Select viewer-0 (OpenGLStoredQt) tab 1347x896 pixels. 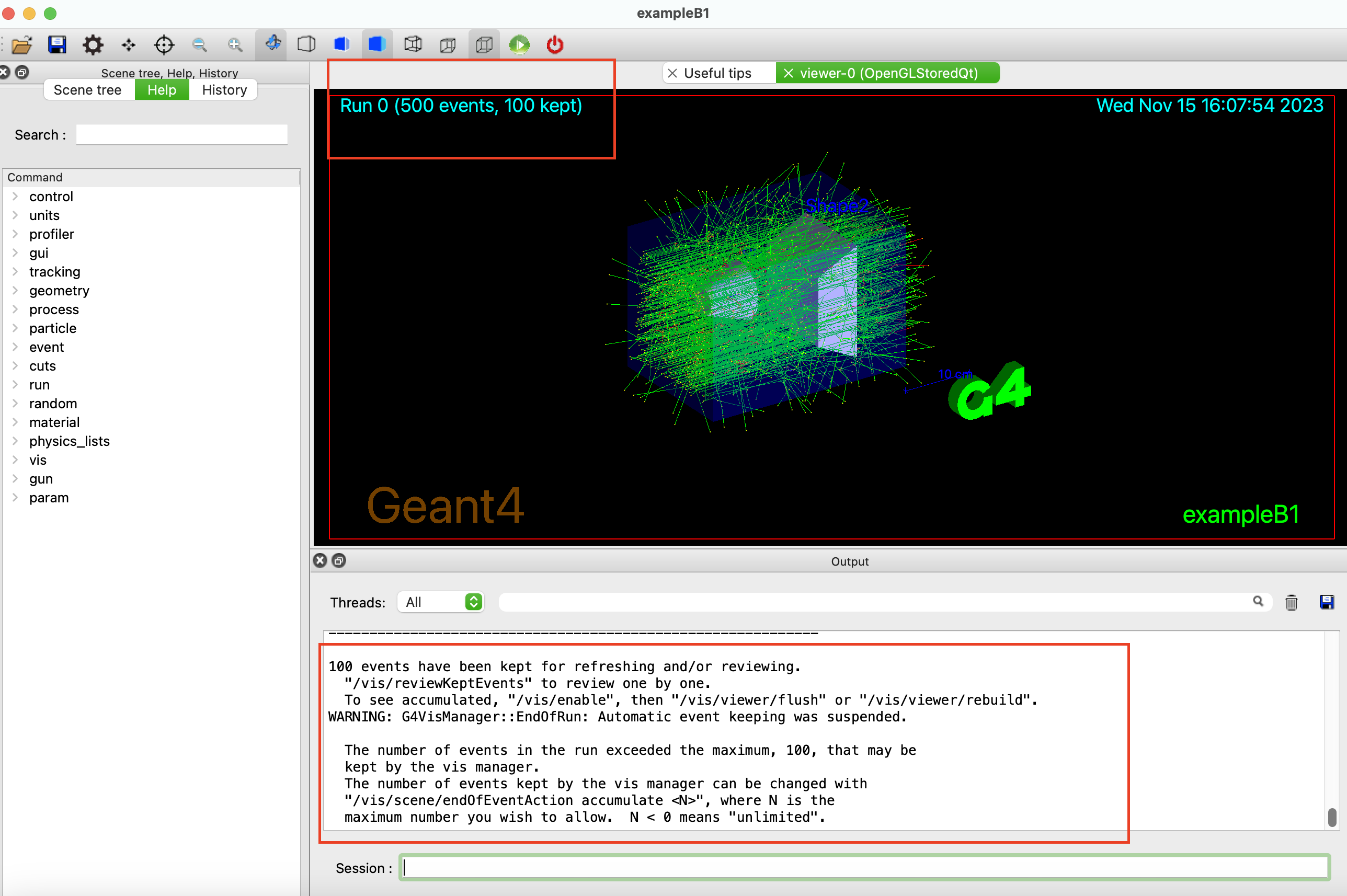(x=888, y=73)
